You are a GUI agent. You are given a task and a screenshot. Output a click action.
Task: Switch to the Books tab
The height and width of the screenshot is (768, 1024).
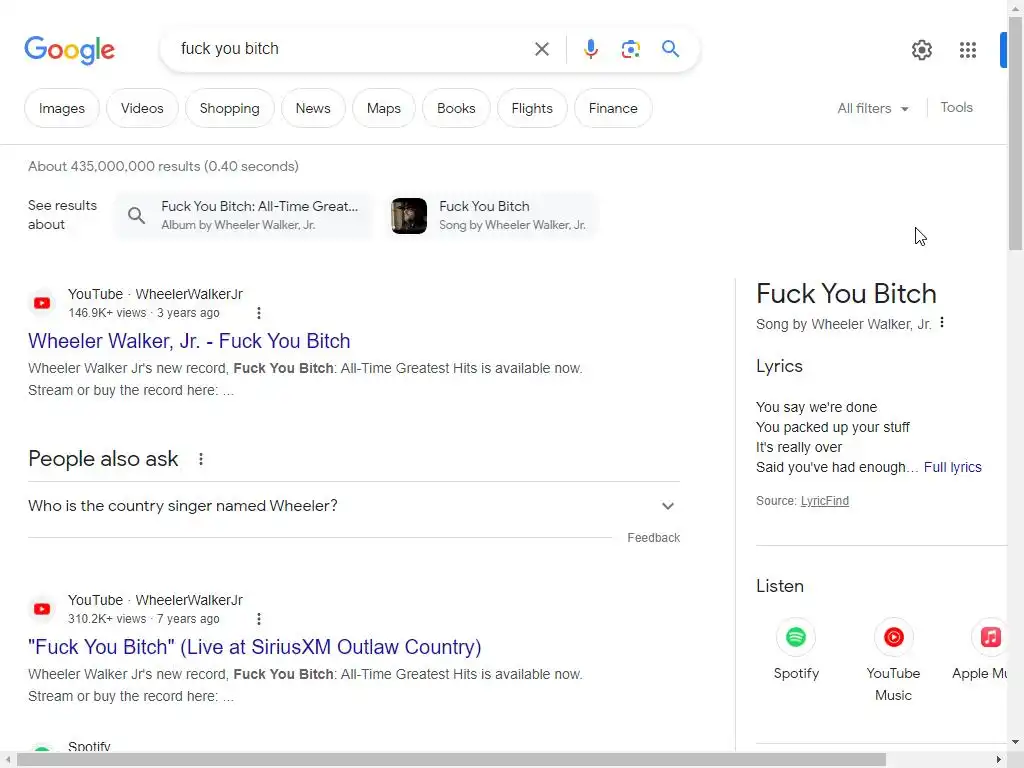click(456, 108)
